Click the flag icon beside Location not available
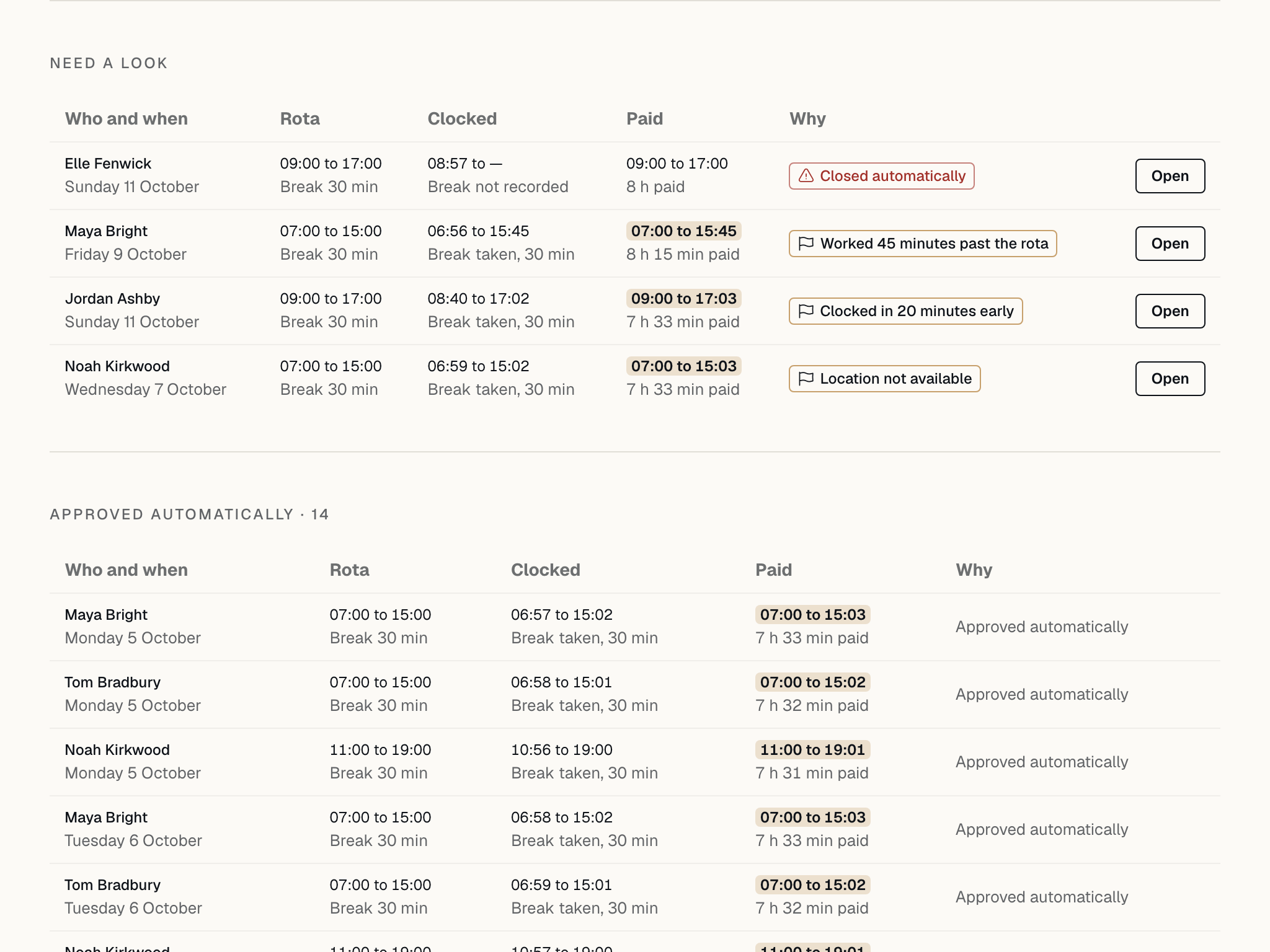Viewport: 1270px width, 952px height. (806, 379)
